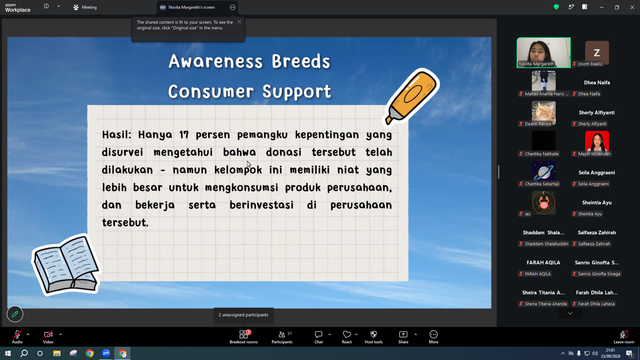Start video with the Video button
The height and width of the screenshot is (360, 640).
[x=48, y=337]
